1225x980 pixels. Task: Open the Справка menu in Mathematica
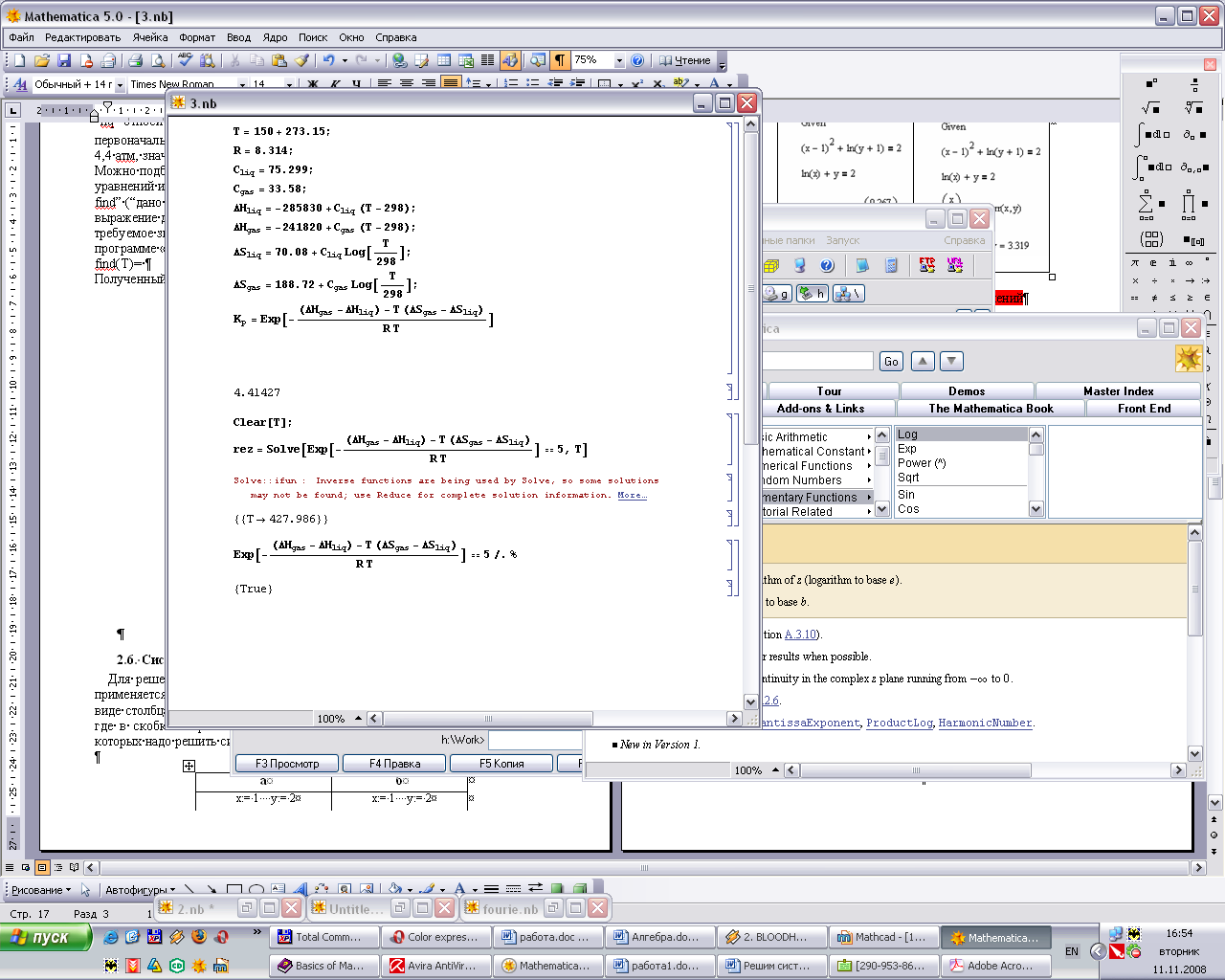click(x=396, y=37)
